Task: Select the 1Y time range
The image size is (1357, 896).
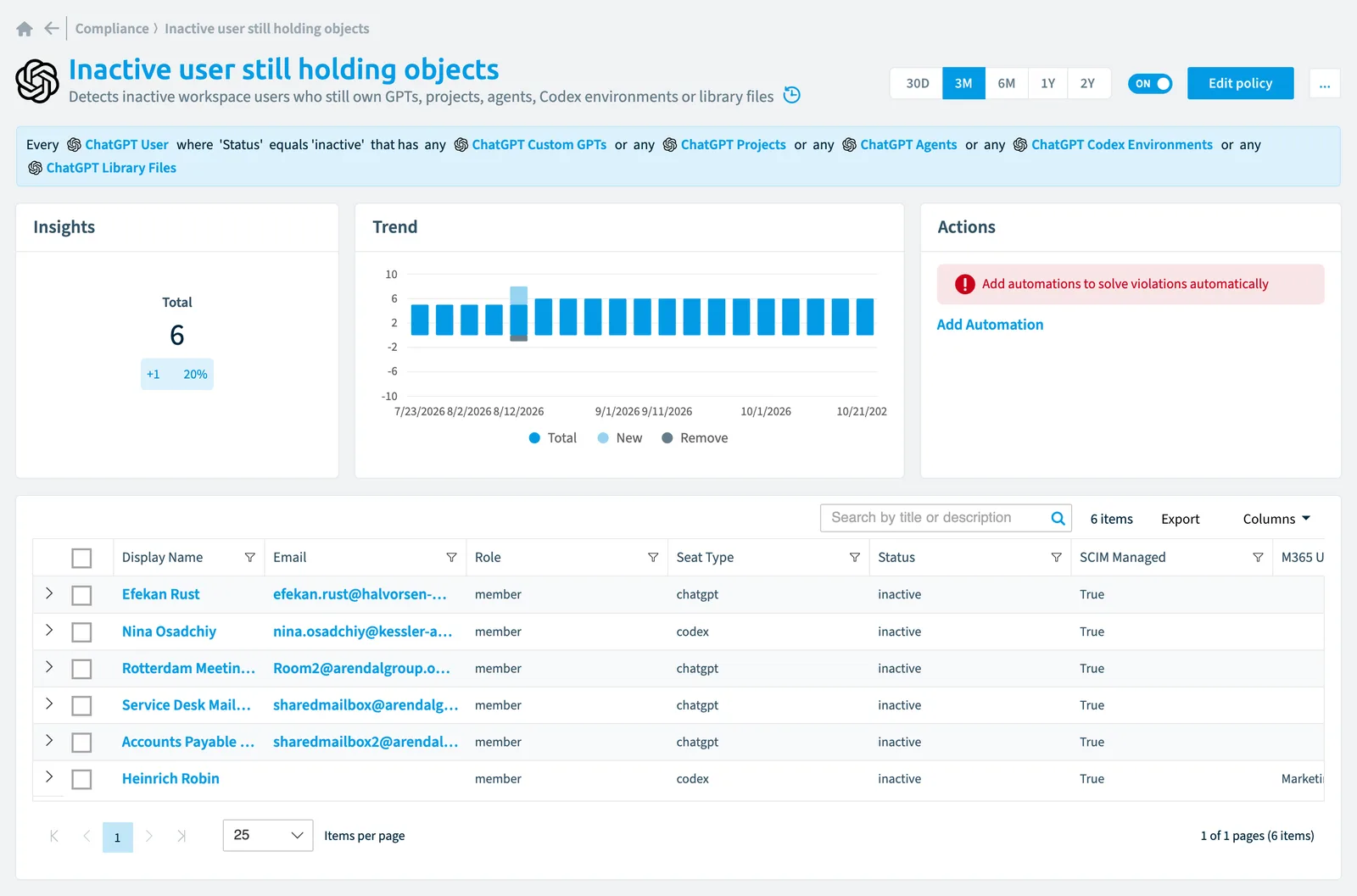Action: (1048, 83)
